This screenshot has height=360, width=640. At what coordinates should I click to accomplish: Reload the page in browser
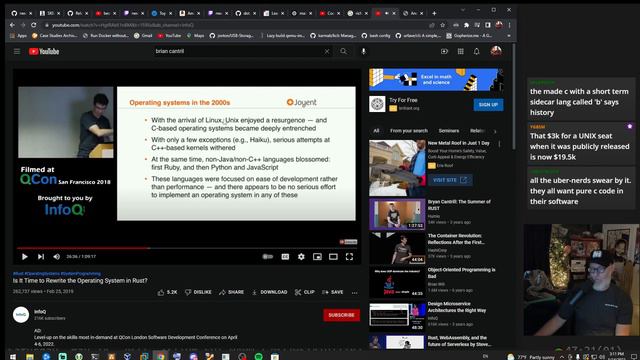(33, 25)
